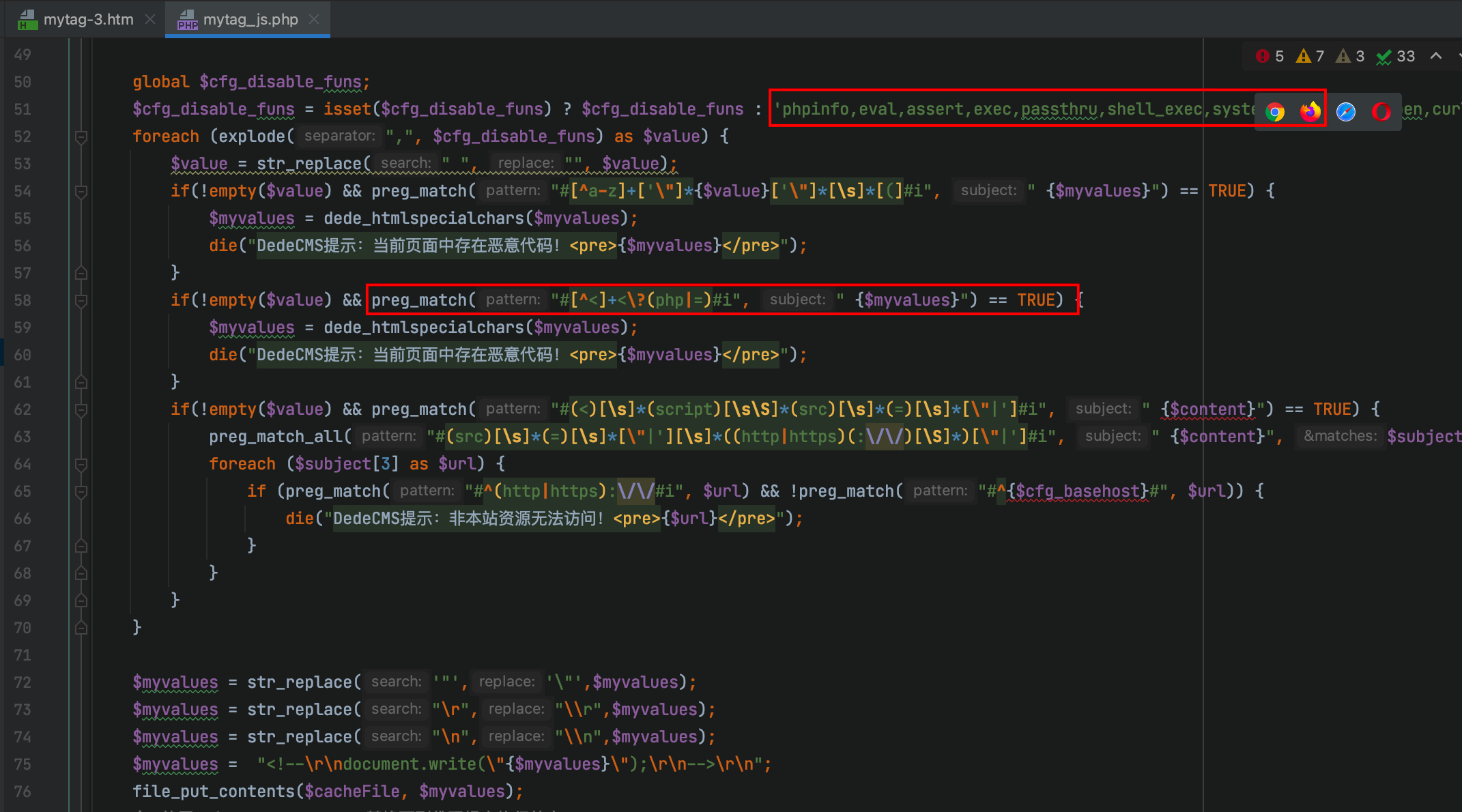Jump to previous highlighted error arrow
This screenshot has width=1462, height=812.
point(1436,57)
